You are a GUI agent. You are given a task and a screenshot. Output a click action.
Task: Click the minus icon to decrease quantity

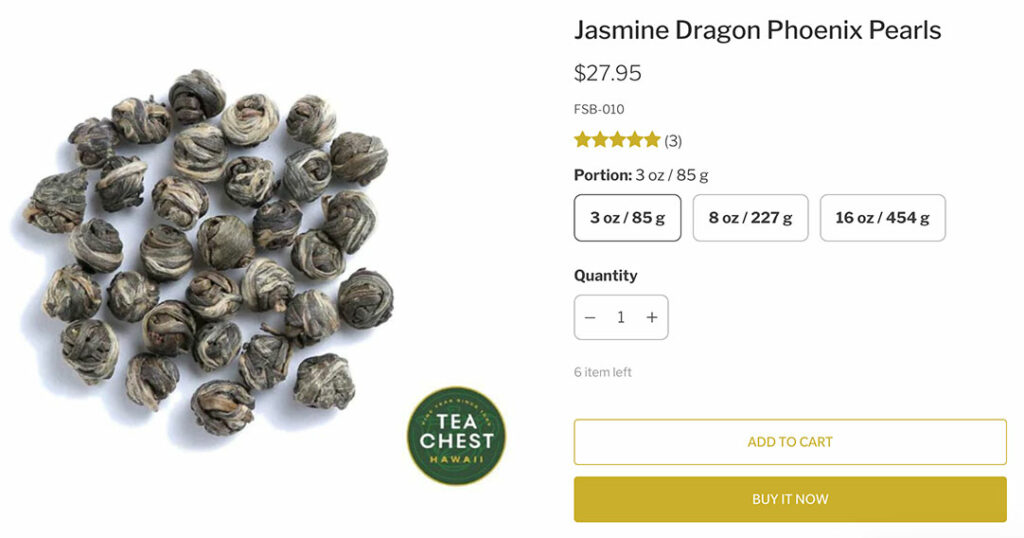[590, 317]
